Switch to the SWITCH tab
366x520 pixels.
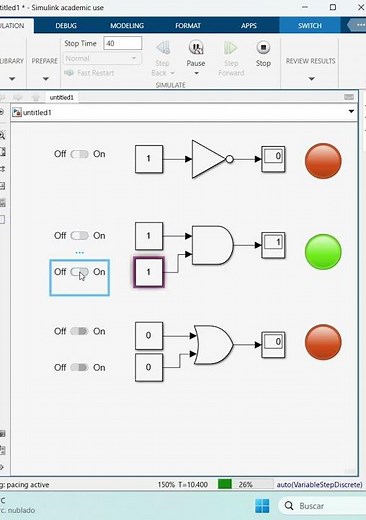pyautogui.click(x=310, y=26)
